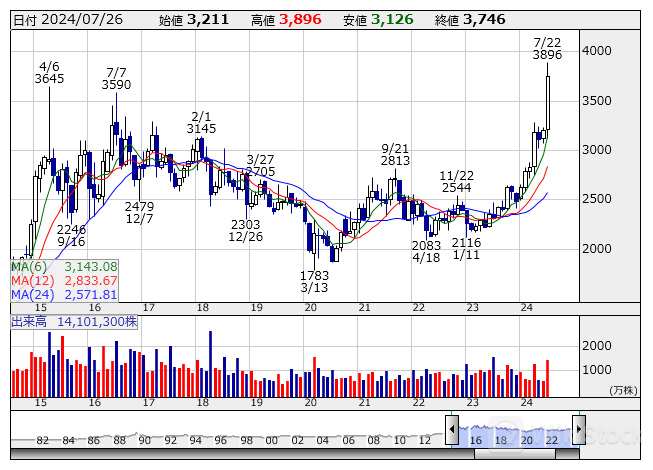
Task: Select the MA(24) legend entry
Action: (65, 294)
